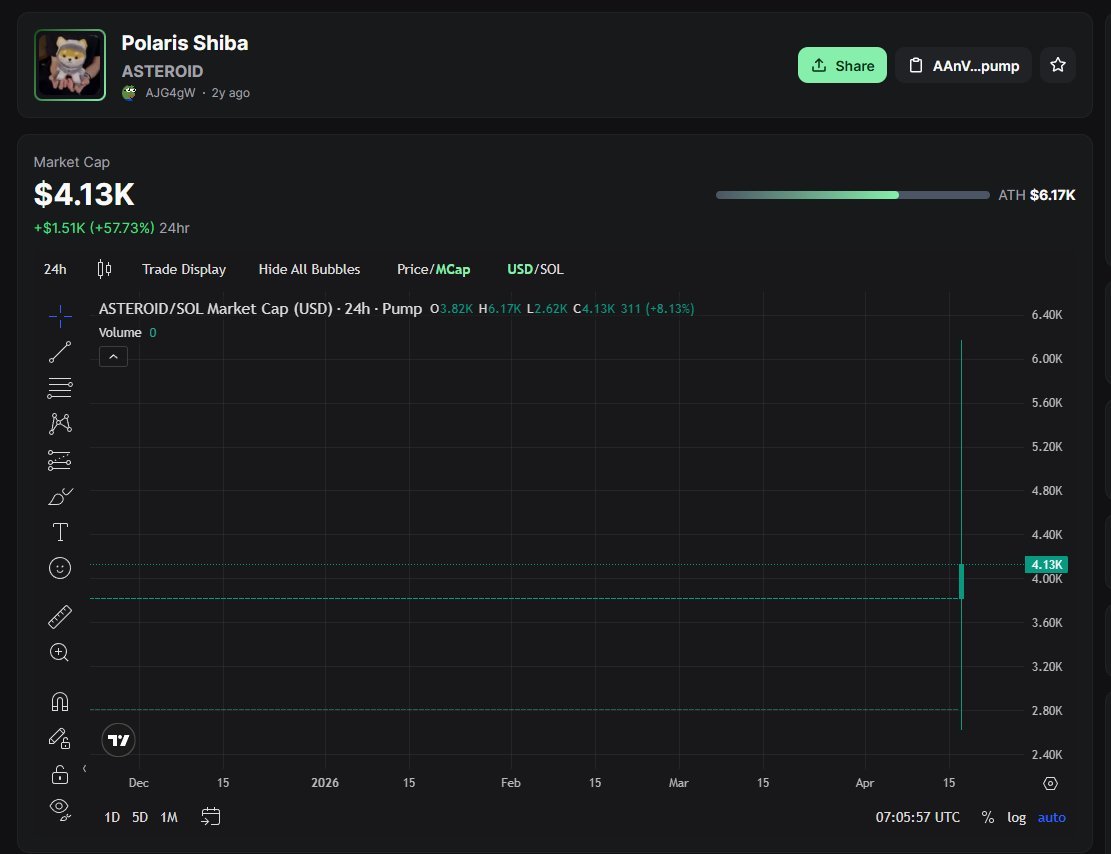
Task: Click the 2026 label on time axis
Action: [325, 782]
